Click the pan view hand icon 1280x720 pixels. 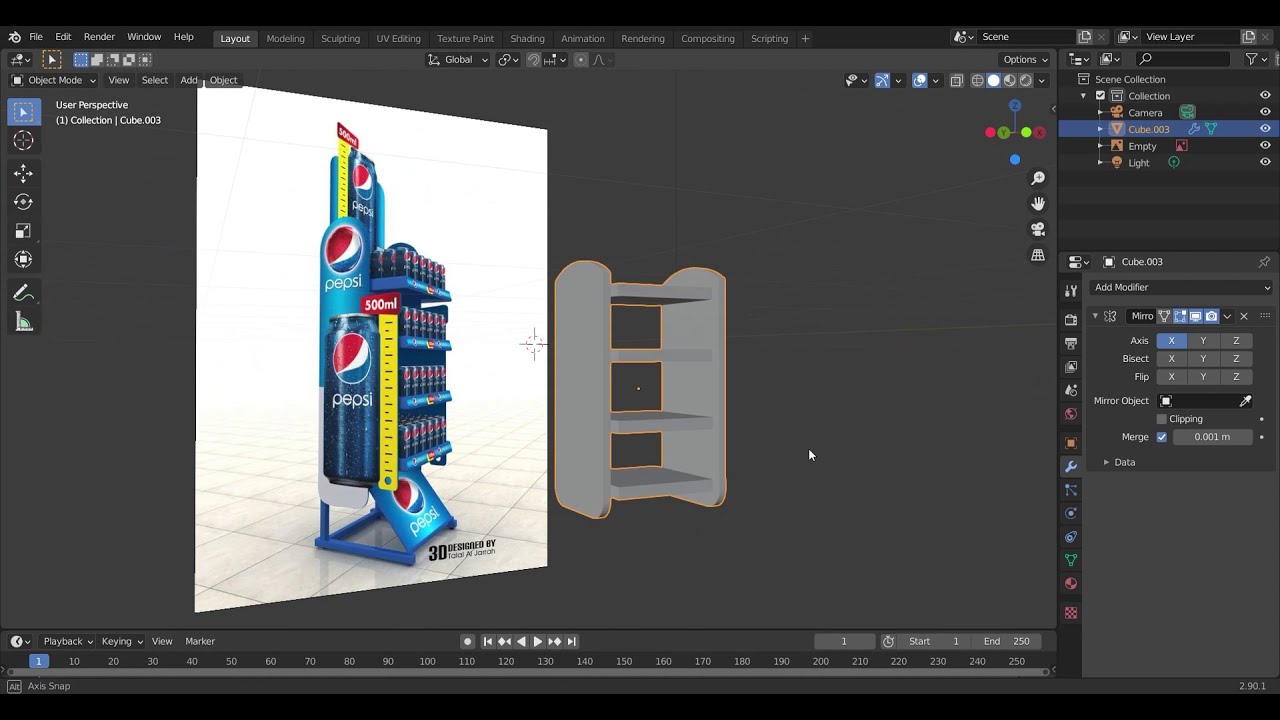coord(1038,203)
